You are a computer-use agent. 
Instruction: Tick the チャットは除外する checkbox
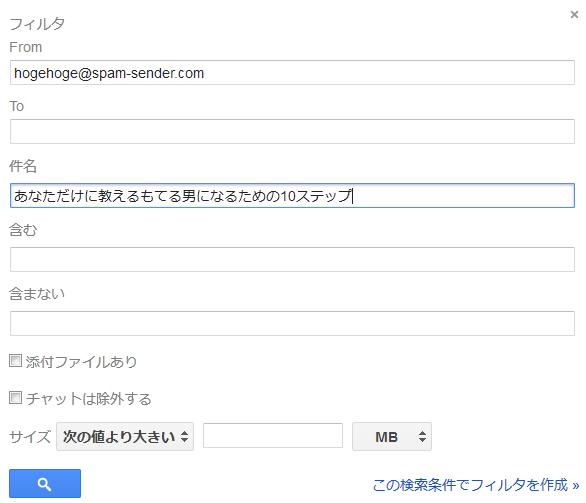click(x=15, y=398)
